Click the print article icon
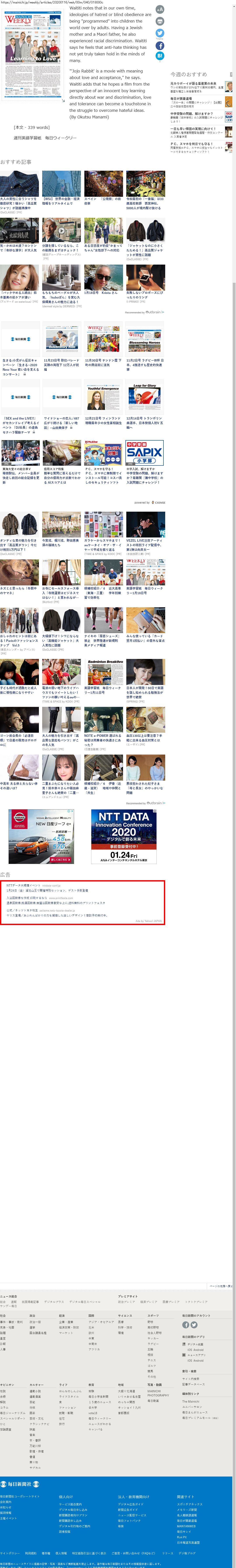 [160, 21]
